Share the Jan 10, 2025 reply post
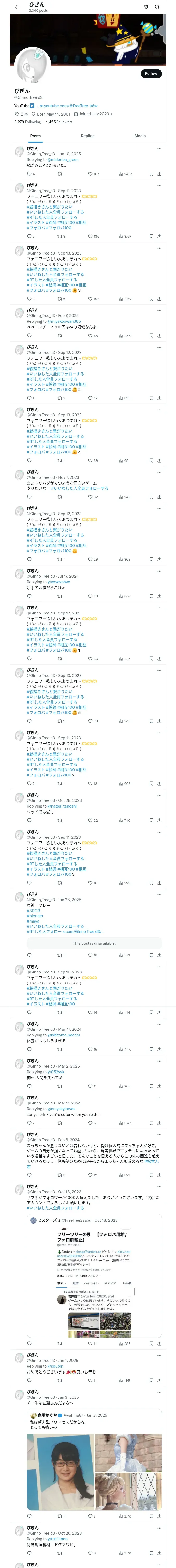This screenshot has width=176, height=1568. coord(159,174)
